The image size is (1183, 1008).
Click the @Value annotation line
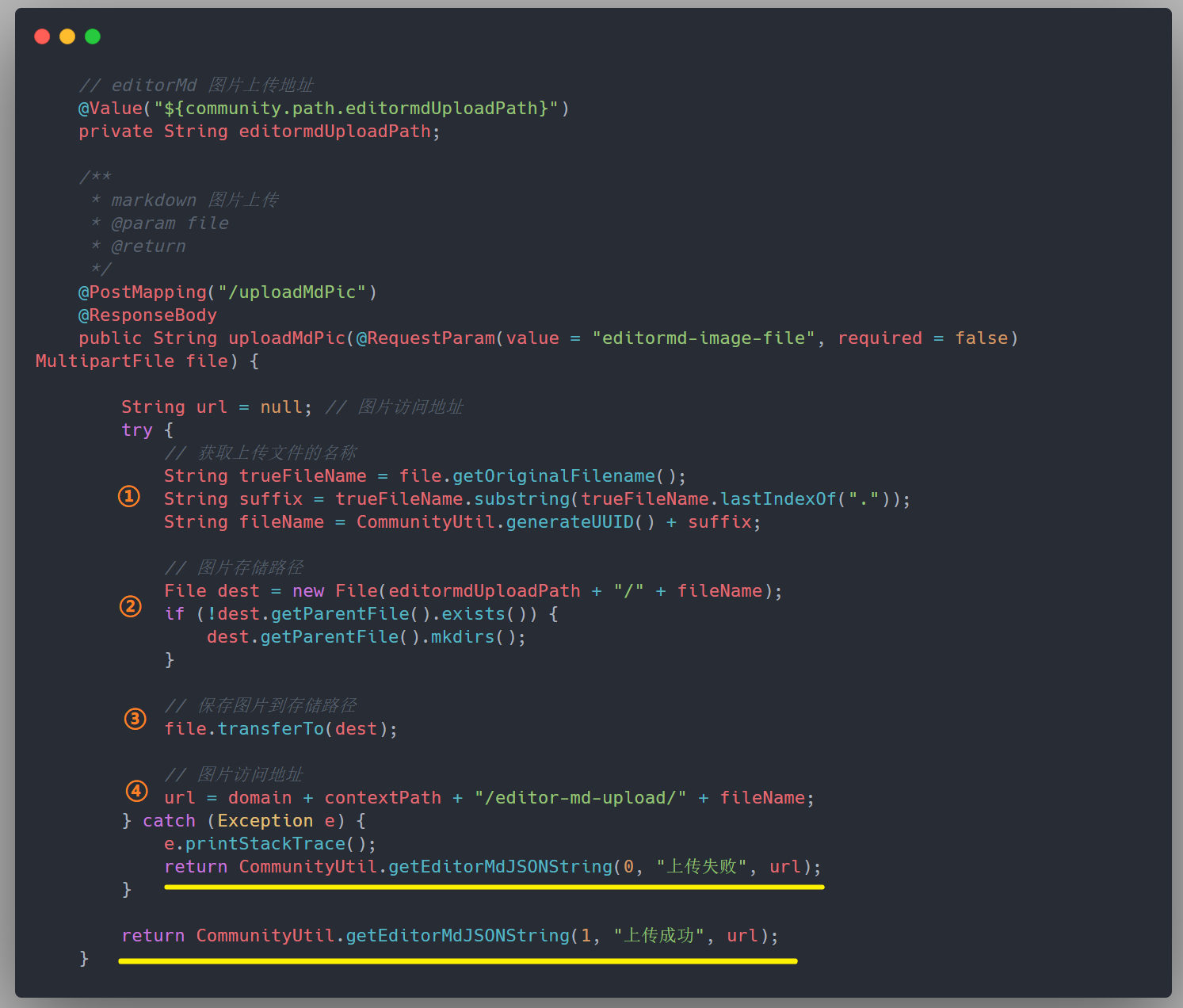(324, 109)
